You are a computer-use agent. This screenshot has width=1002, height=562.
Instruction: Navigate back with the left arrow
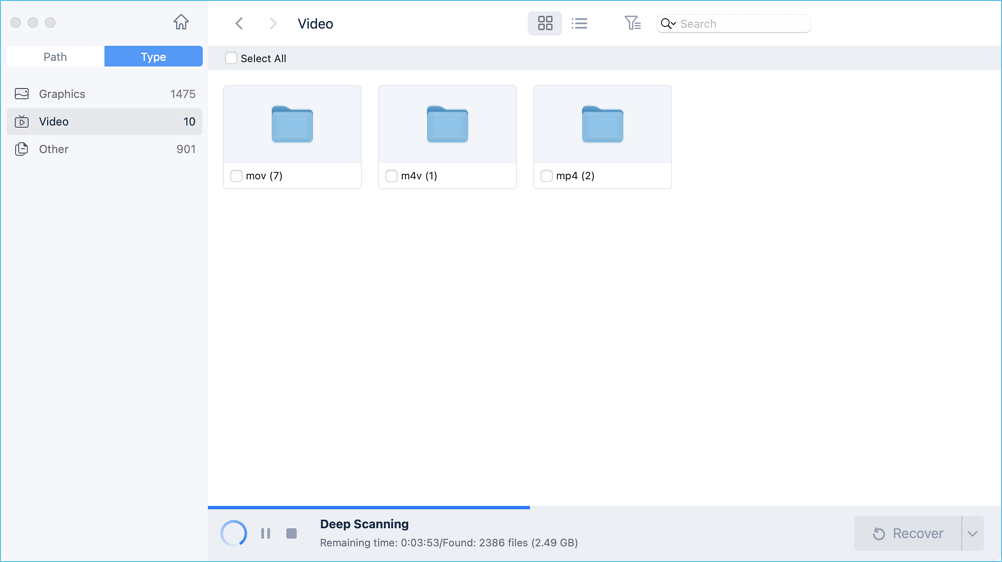pos(239,24)
